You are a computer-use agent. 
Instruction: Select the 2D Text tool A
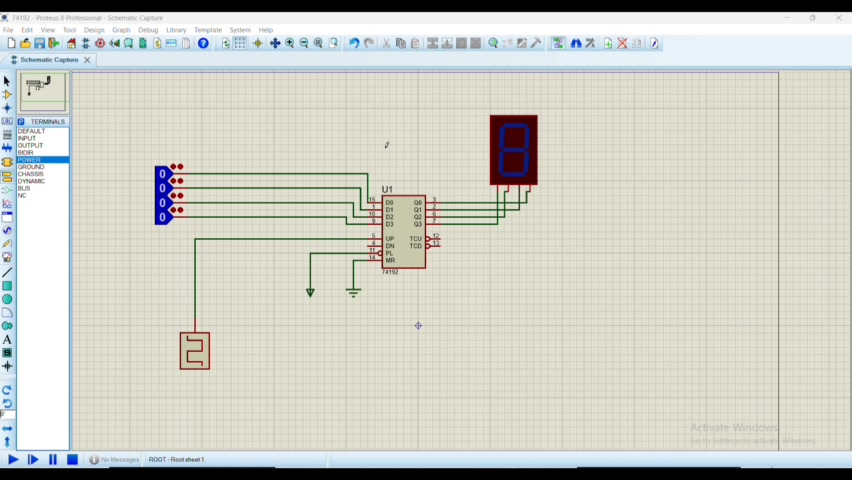pyautogui.click(x=7, y=340)
